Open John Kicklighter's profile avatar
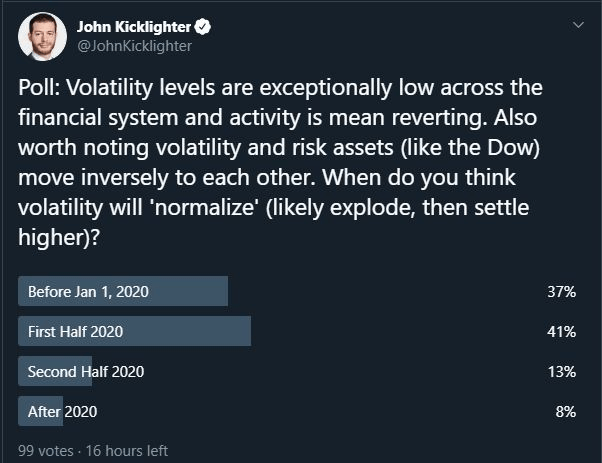602x463 pixels. point(42,36)
